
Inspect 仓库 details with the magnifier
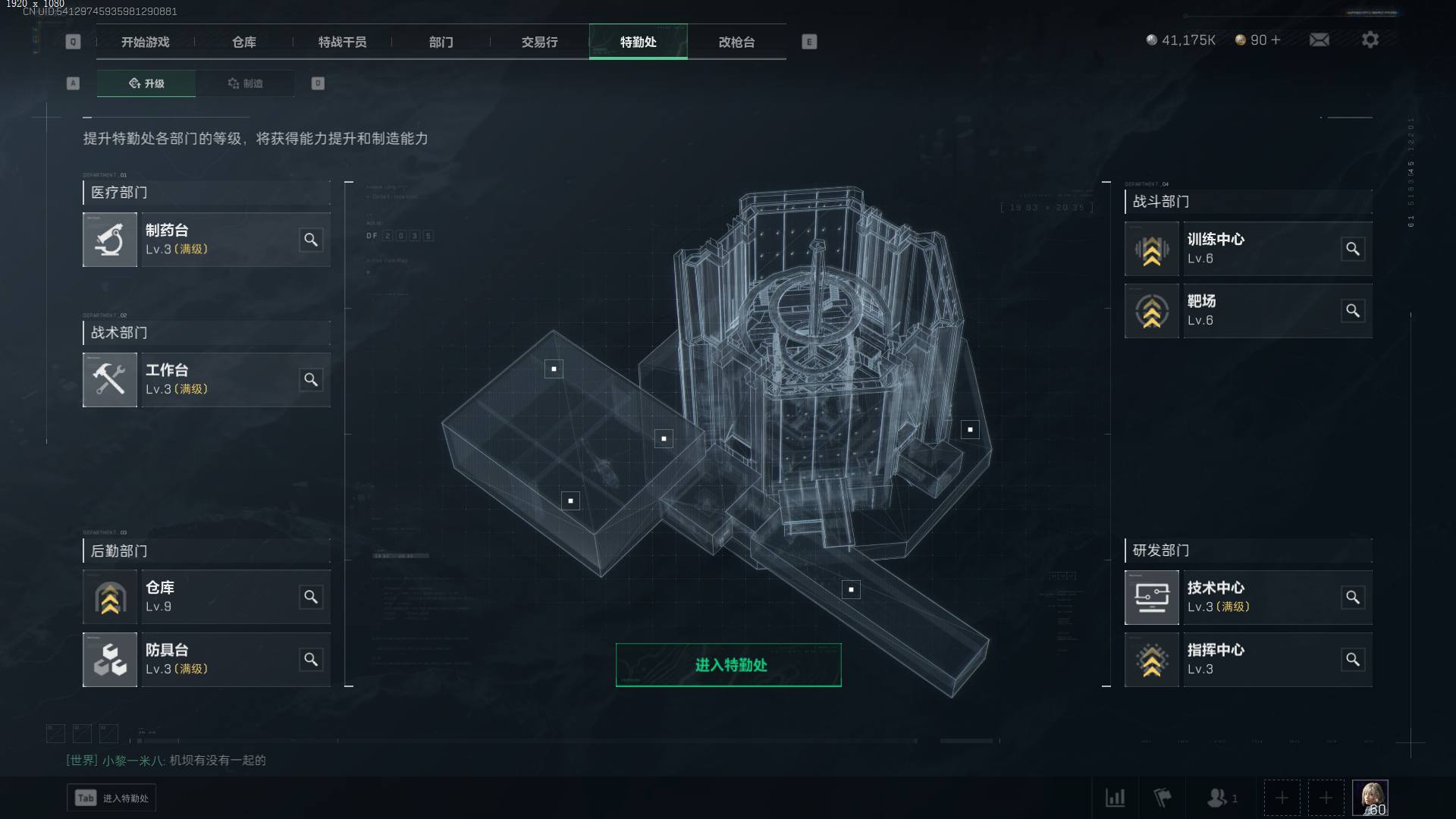[x=311, y=597]
